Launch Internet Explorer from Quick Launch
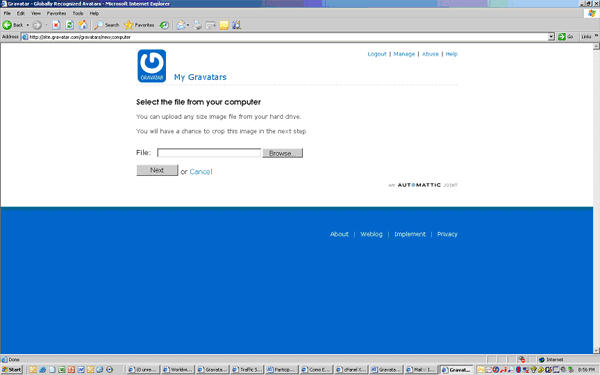This screenshot has height=375, width=600. (42, 370)
